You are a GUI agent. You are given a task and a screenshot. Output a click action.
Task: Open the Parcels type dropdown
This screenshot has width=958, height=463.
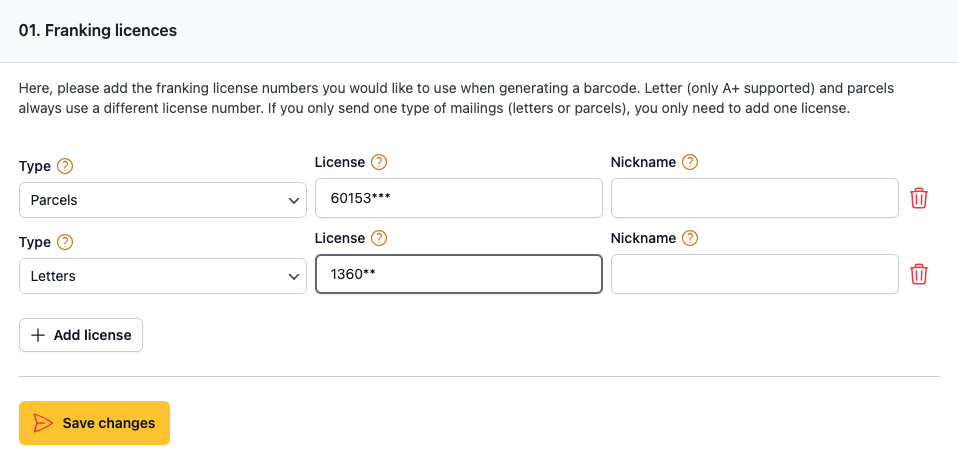point(163,200)
